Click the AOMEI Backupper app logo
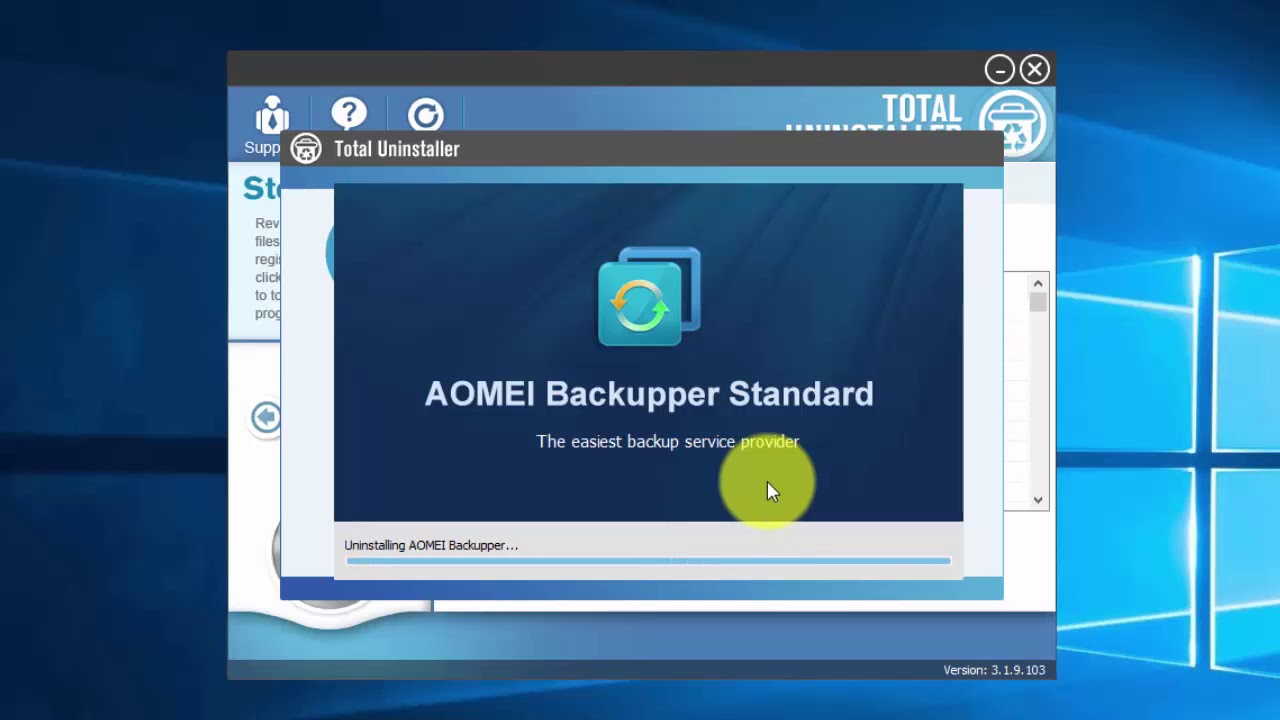 click(649, 297)
